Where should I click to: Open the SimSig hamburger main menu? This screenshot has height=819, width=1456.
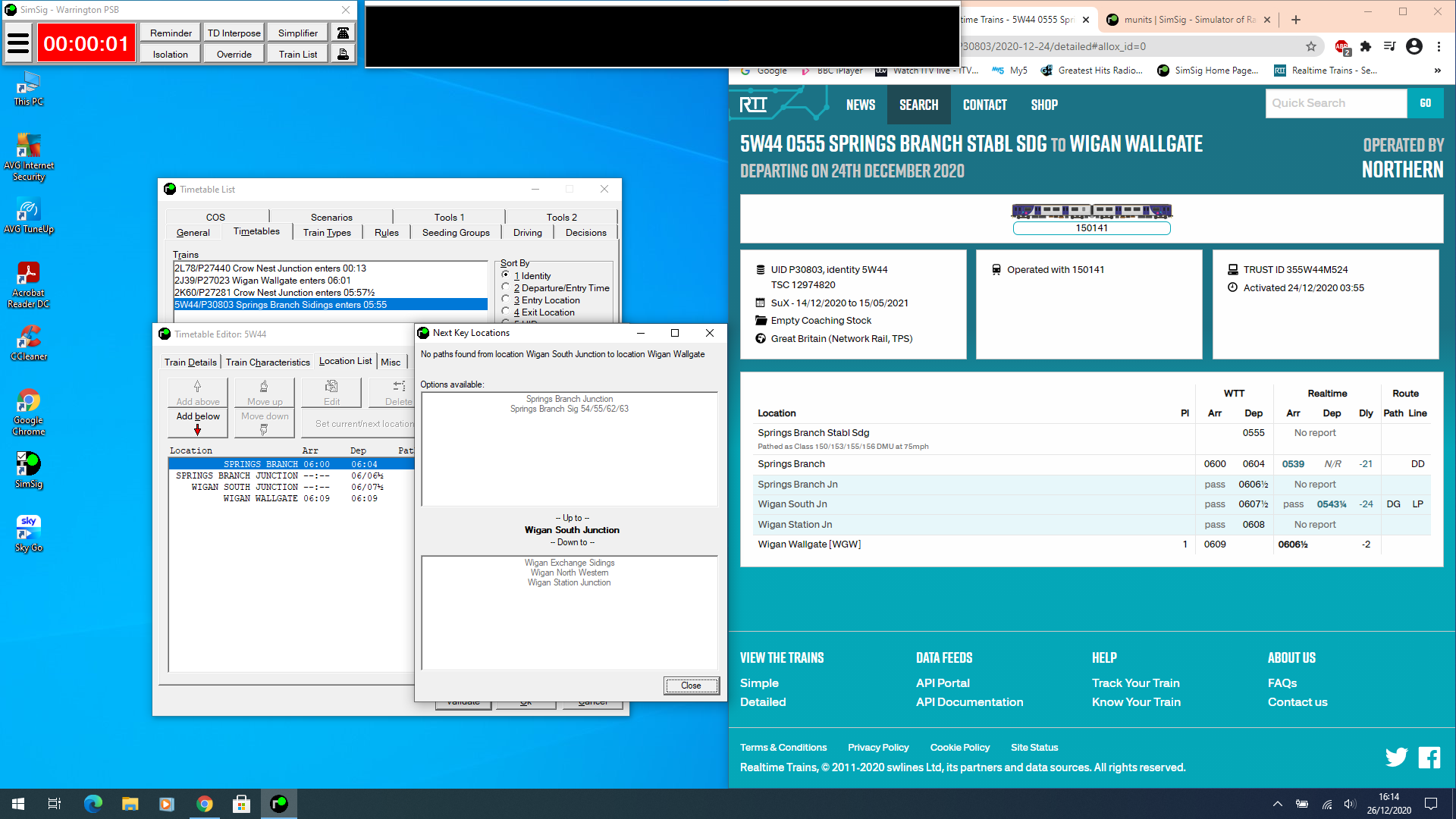[18, 43]
